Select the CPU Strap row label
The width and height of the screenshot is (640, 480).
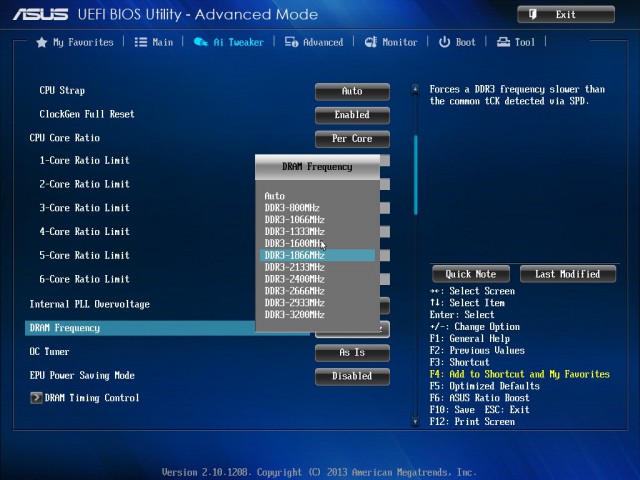tap(62, 91)
